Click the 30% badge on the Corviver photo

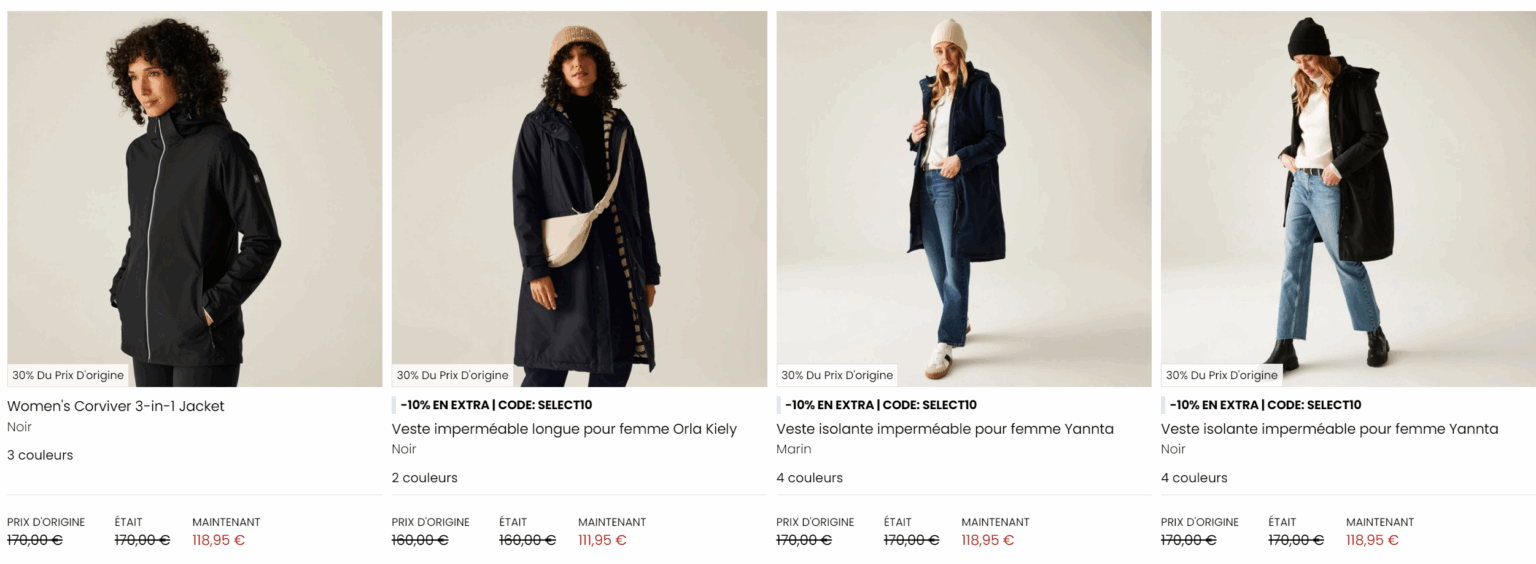[68, 375]
